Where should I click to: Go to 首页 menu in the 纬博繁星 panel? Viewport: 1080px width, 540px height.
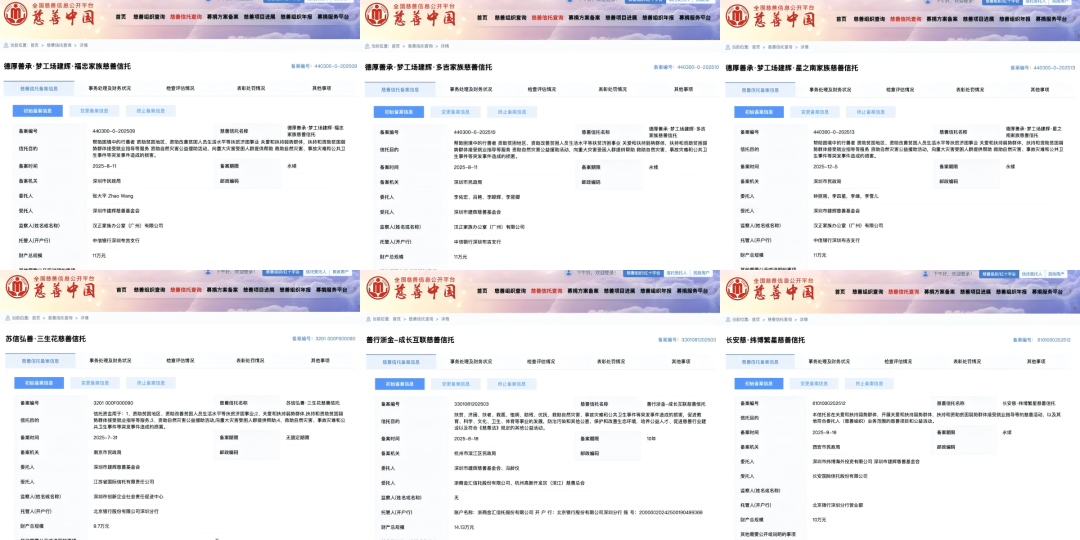[x=840, y=291]
